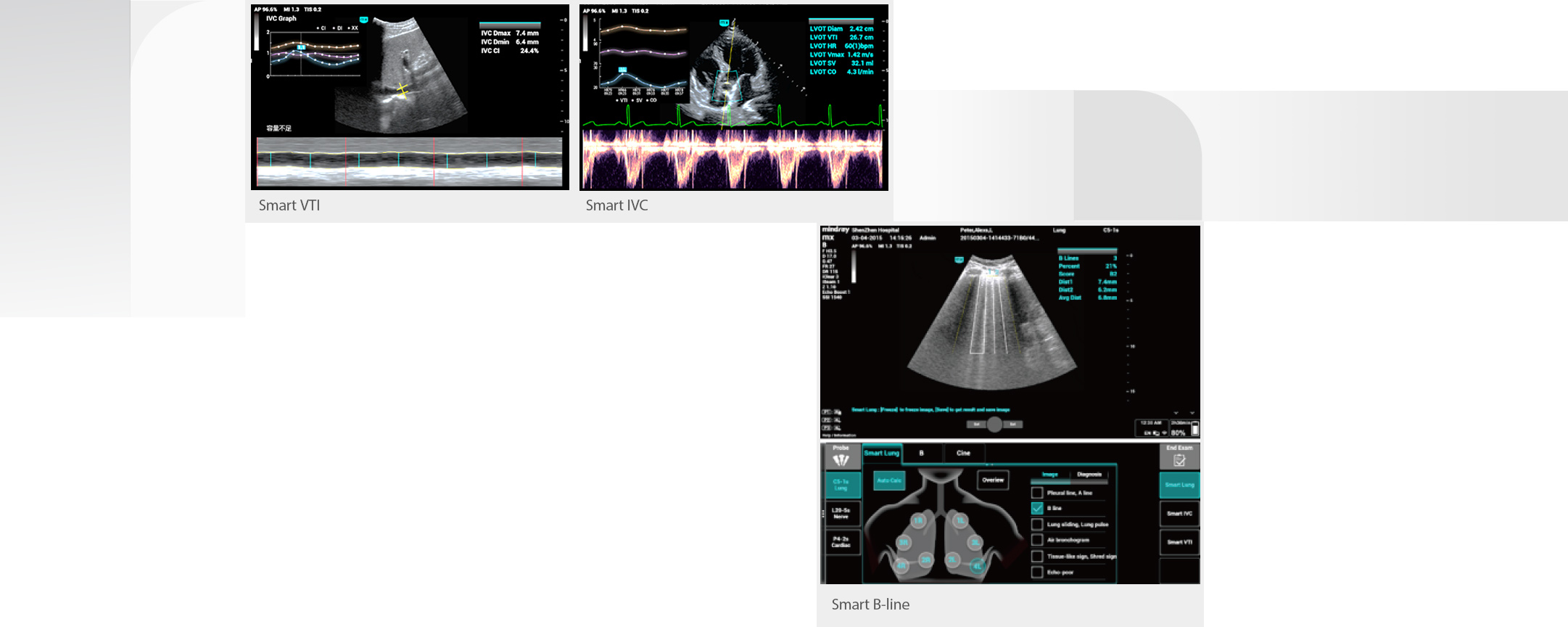The width and height of the screenshot is (1568, 627).
Task: Switch to the Cine tab
Action: [x=963, y=453]
